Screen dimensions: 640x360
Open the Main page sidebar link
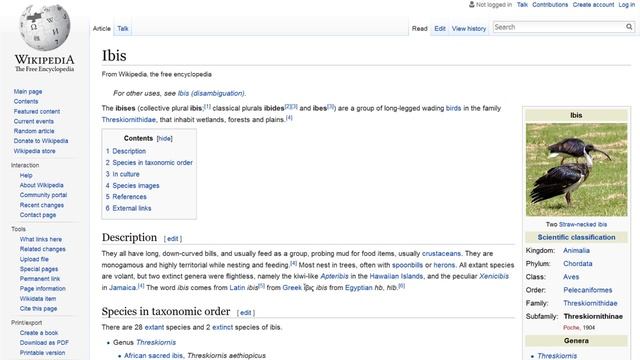coord(28,91)
